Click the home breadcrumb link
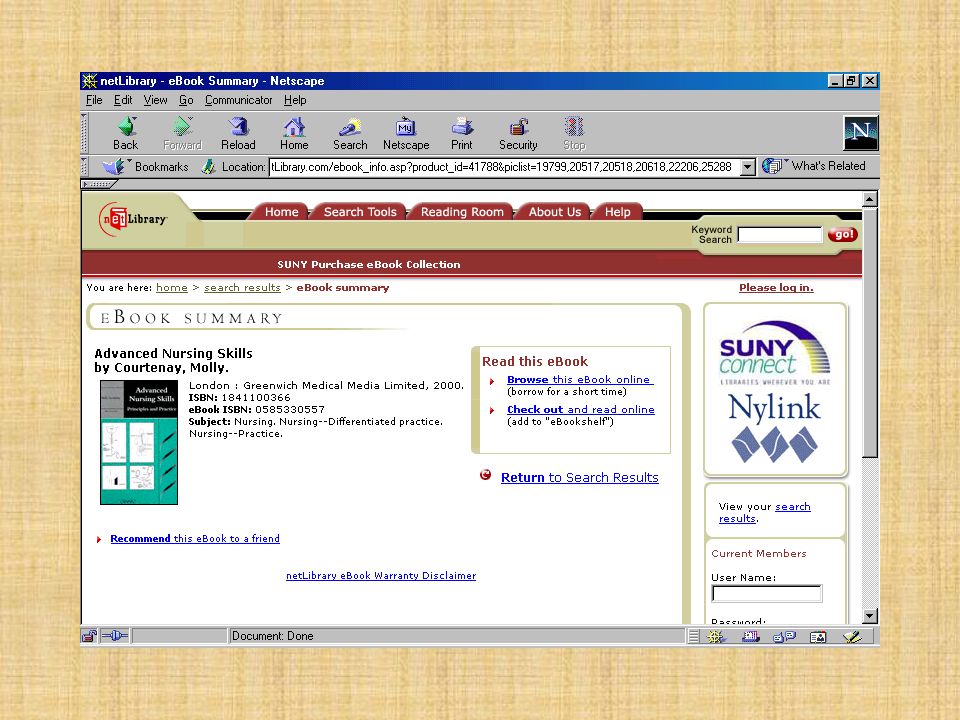The width and height of the screenshot is (960, 720). 172,288
